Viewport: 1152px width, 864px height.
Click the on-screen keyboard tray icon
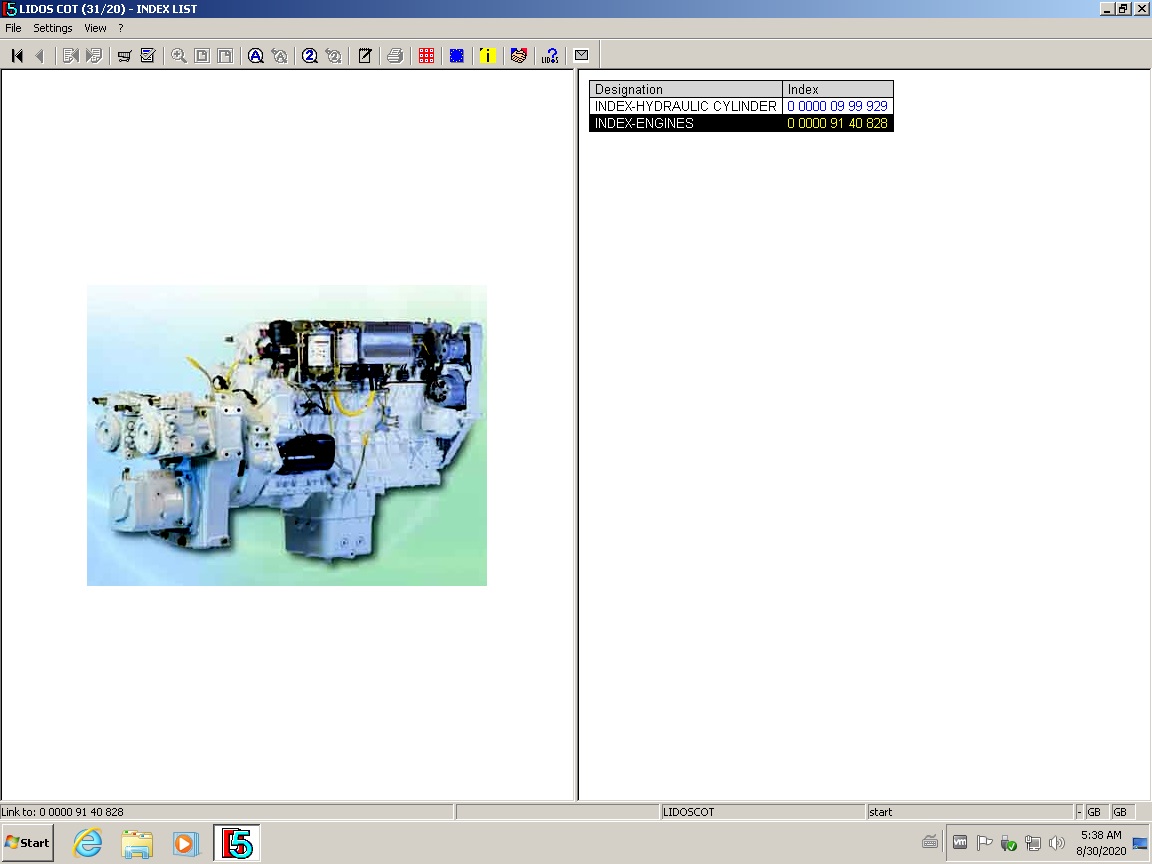(x=930, y=843)
